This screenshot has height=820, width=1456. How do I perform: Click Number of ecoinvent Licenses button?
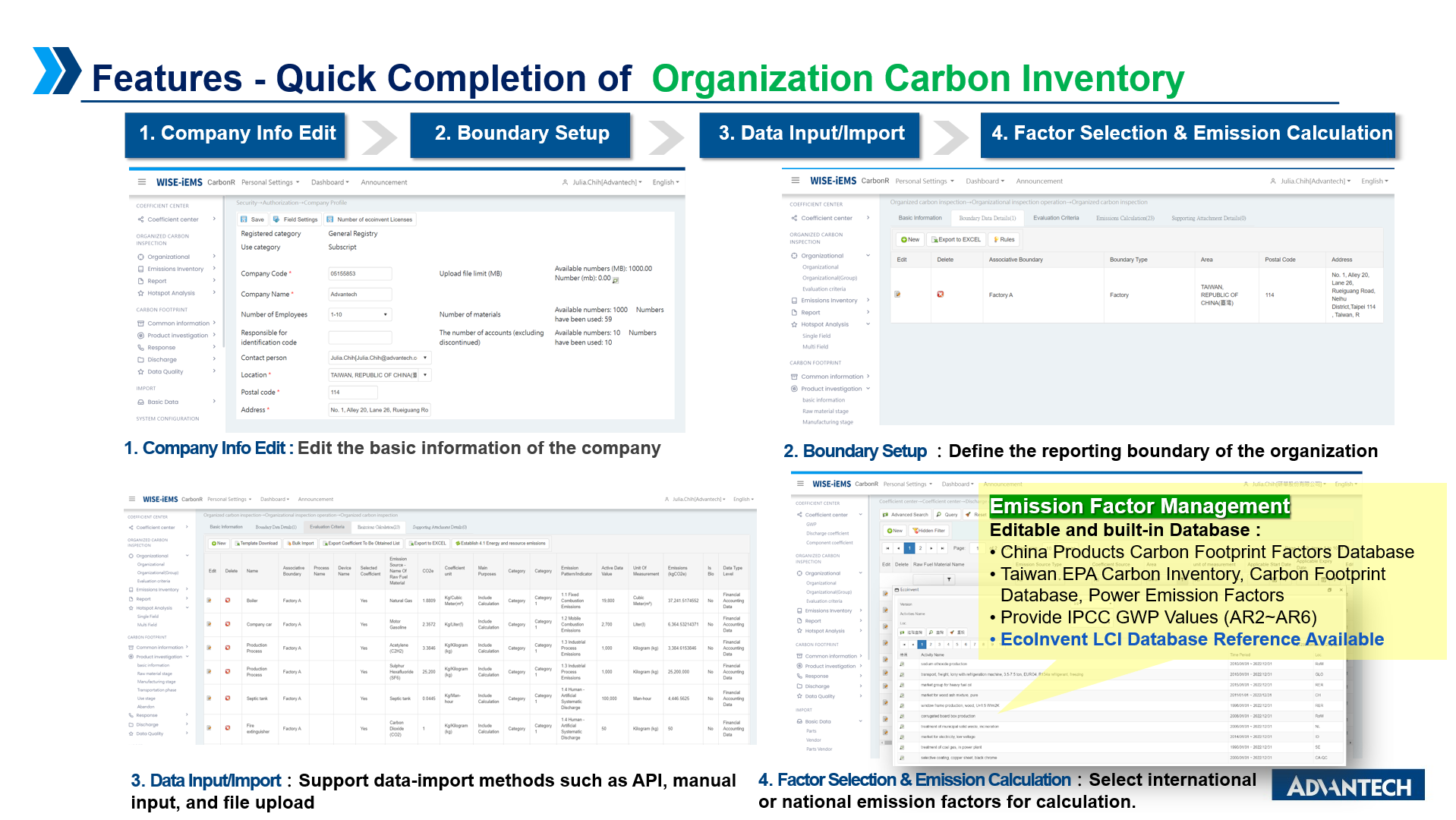[x=370, y=219]
